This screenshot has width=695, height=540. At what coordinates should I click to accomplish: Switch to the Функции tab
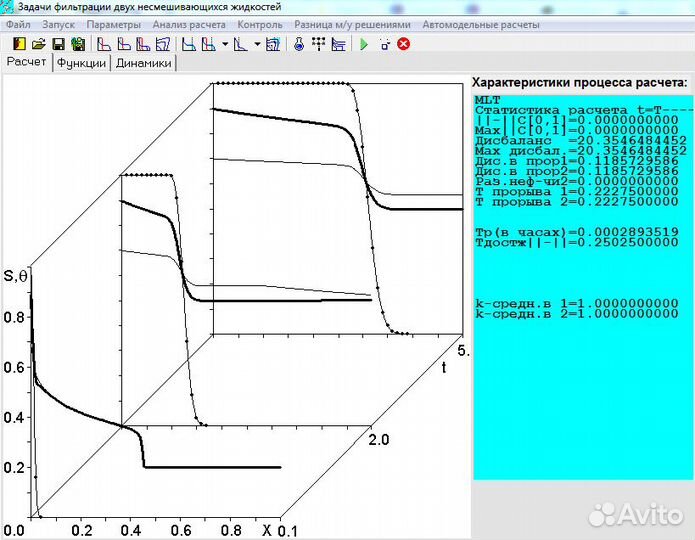pyautogui.click(x=82, y=63)
